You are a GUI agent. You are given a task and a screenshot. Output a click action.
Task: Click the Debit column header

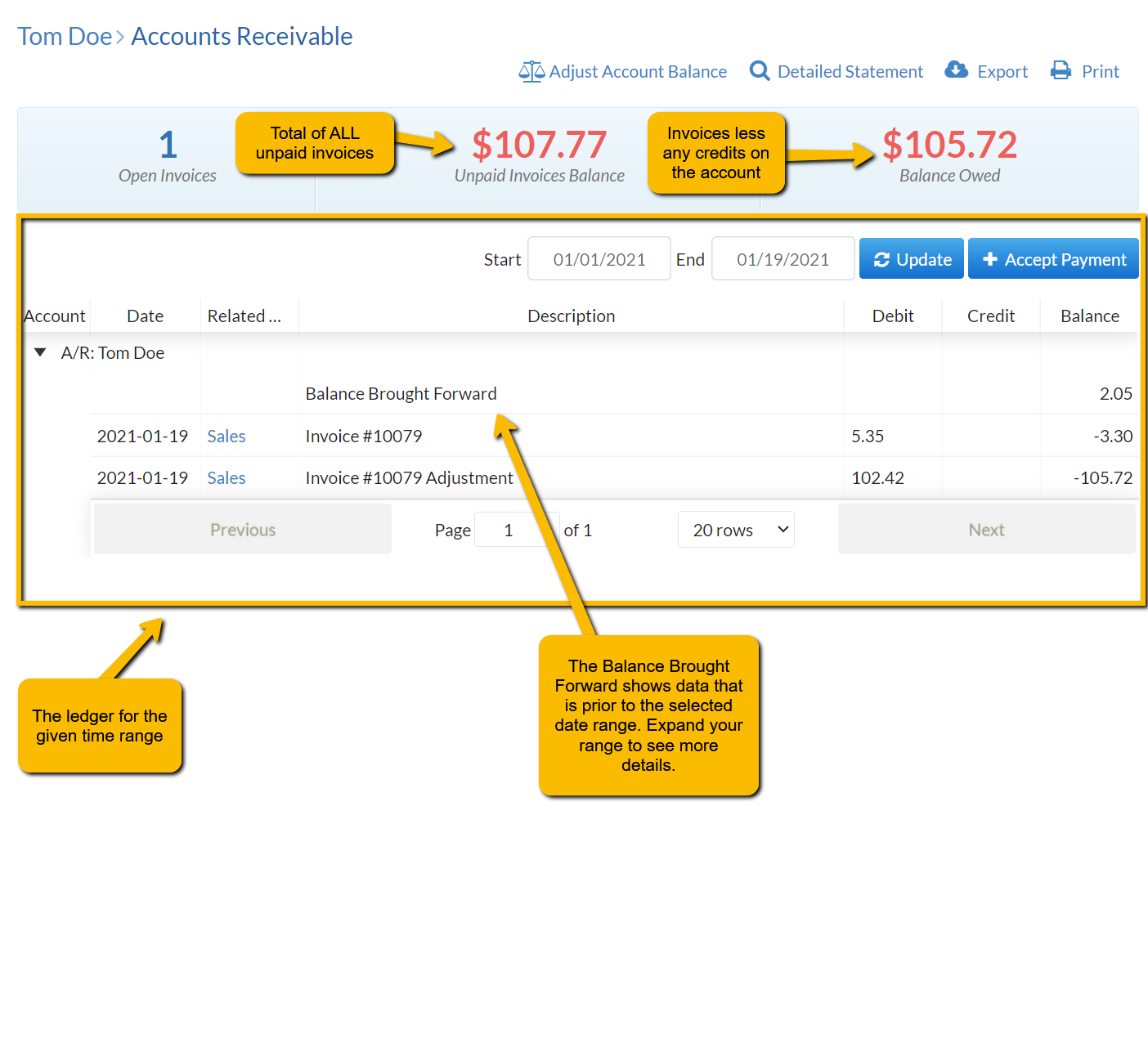pos(893,316)
